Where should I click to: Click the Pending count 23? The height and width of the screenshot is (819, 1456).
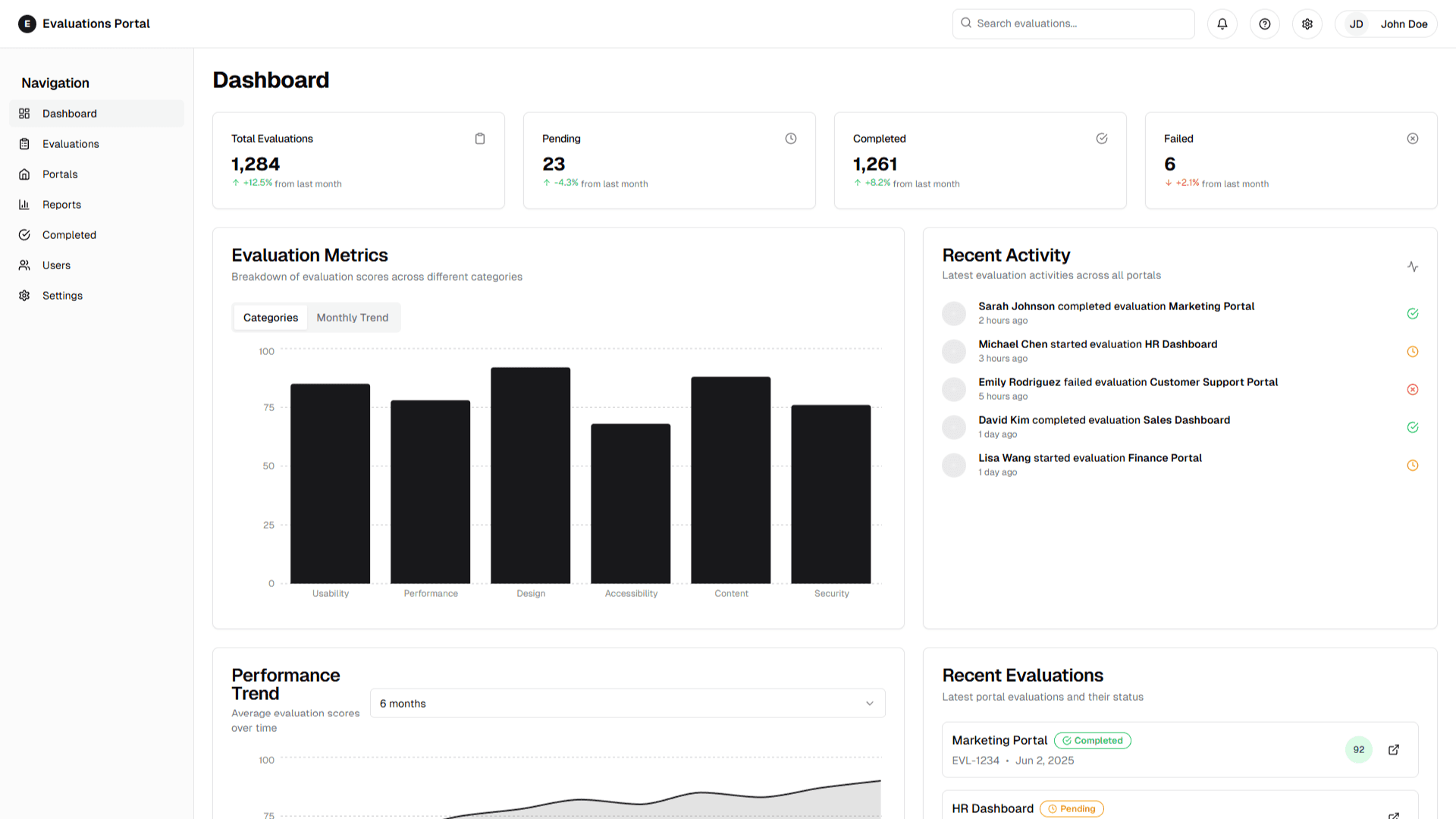(x=554, y=165)
